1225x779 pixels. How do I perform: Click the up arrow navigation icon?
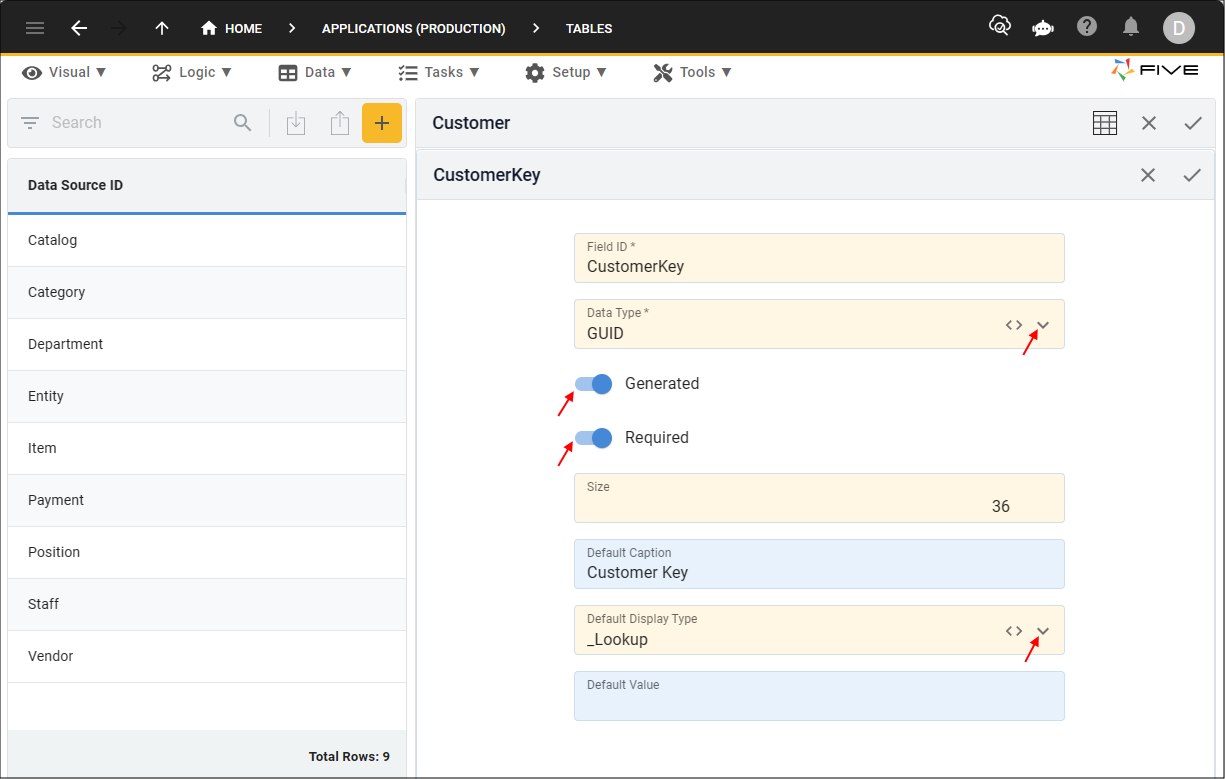[x=162, y=28]
